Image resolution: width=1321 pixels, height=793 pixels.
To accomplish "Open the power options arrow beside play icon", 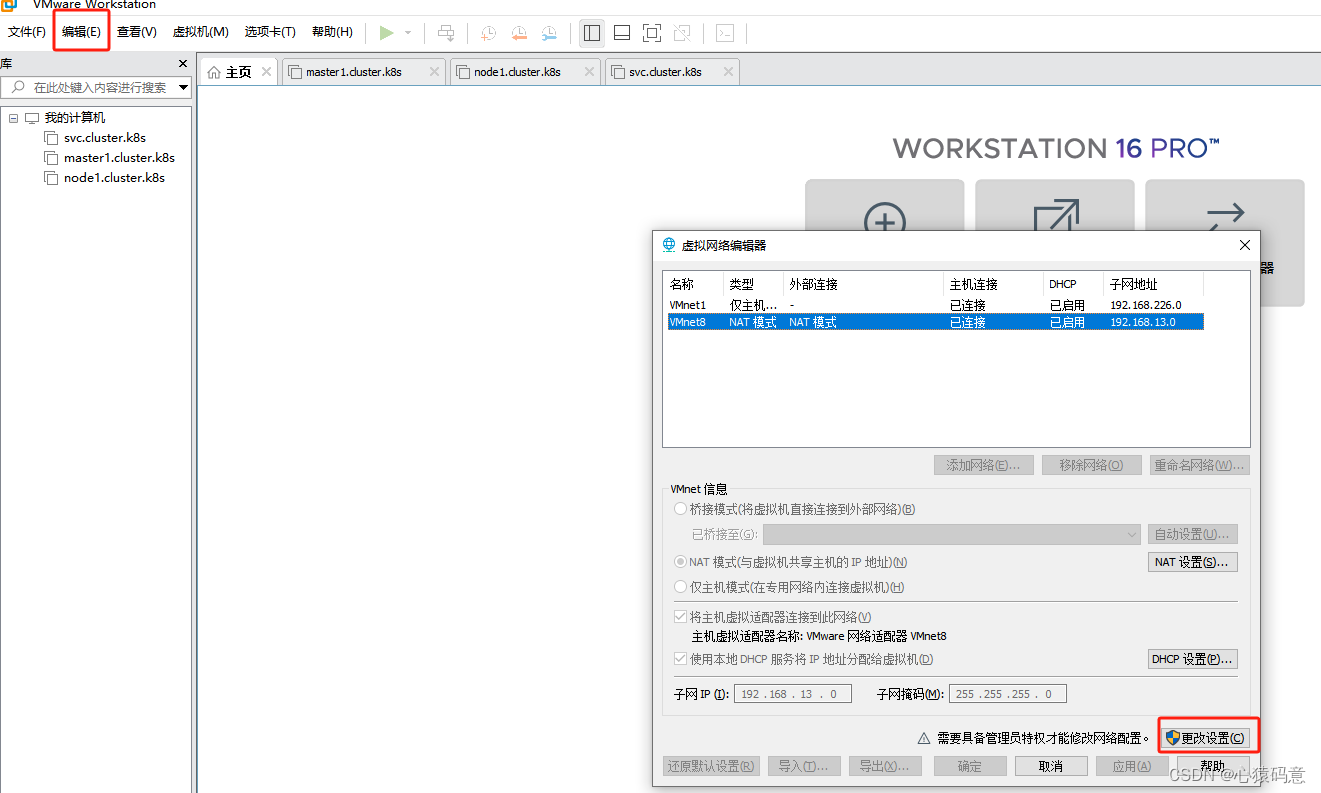I will click(x=408, y=33).
